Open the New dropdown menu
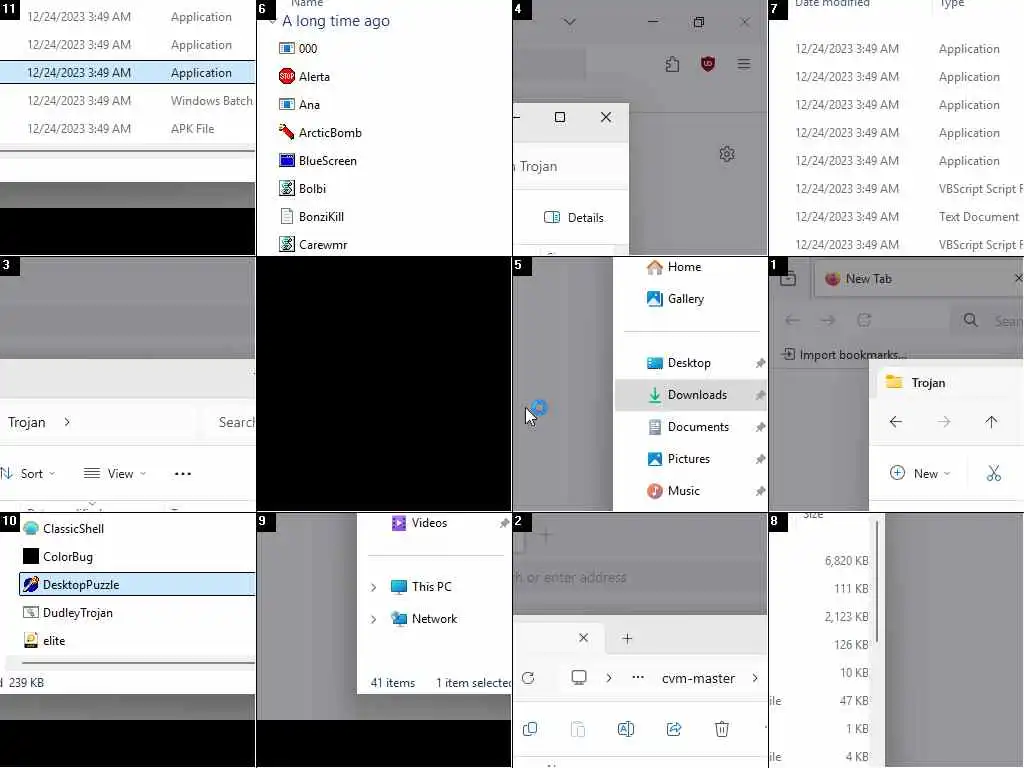1024x768 pixels. 920,473
